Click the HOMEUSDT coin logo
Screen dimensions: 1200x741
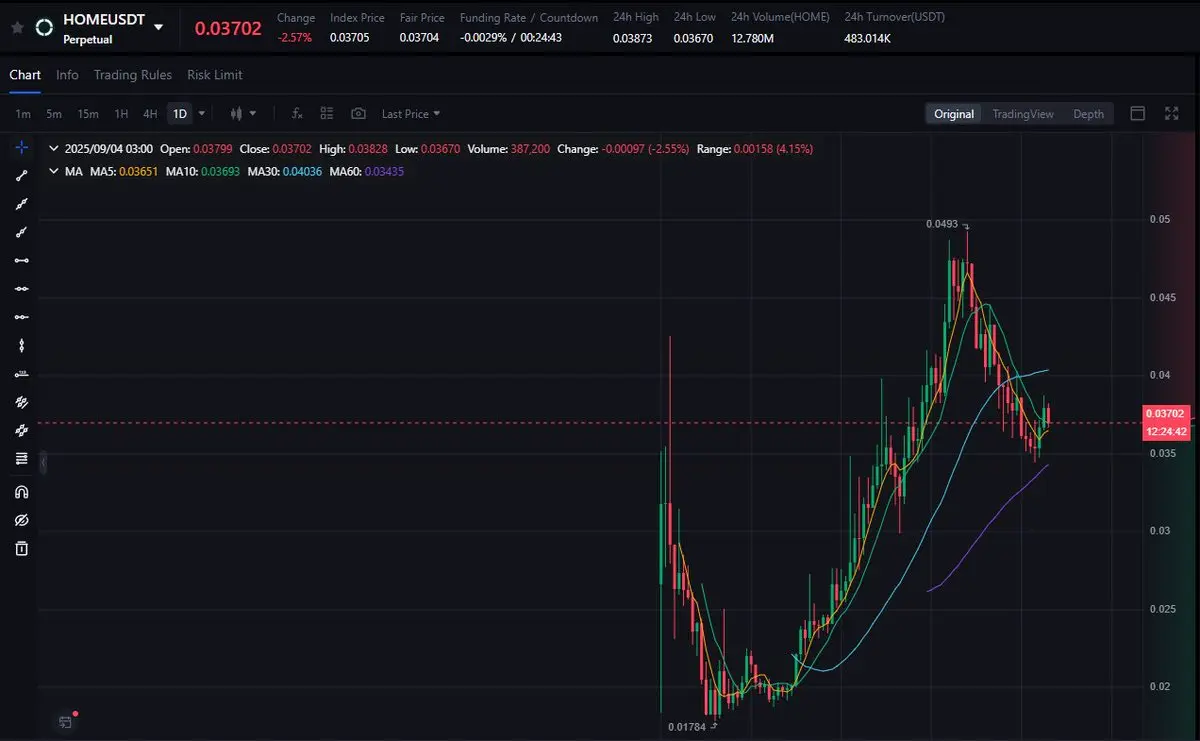point(44,28)
